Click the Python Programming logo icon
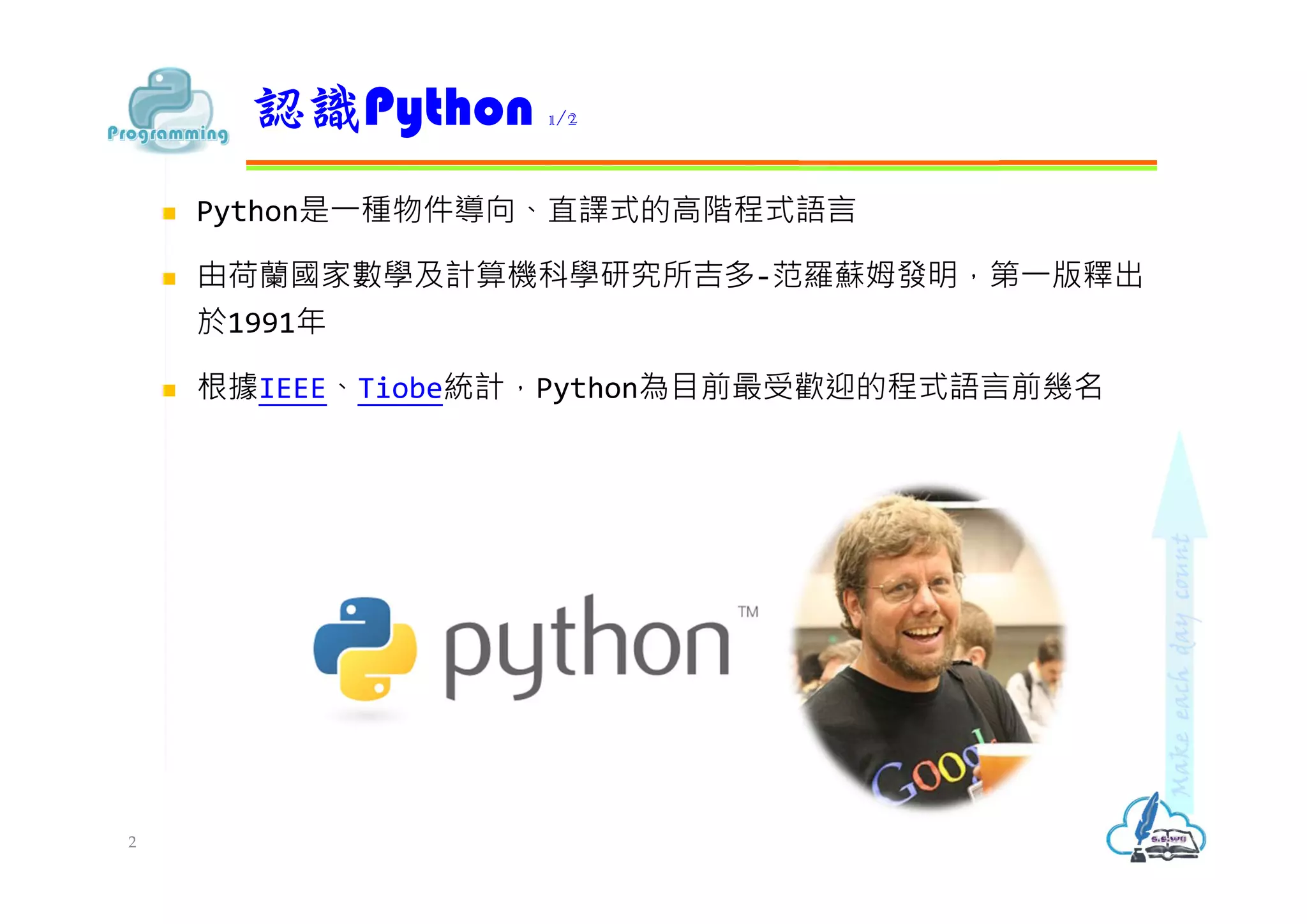 click(x=168, y=110)
